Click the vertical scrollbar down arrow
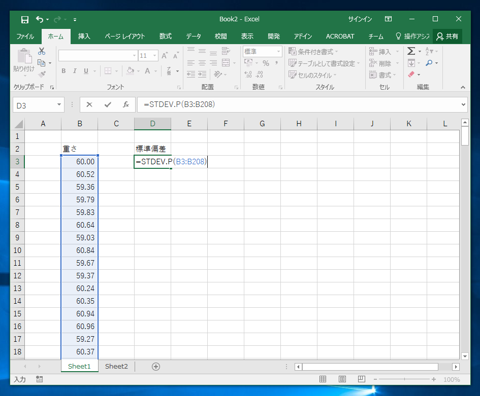 (465, 356)
